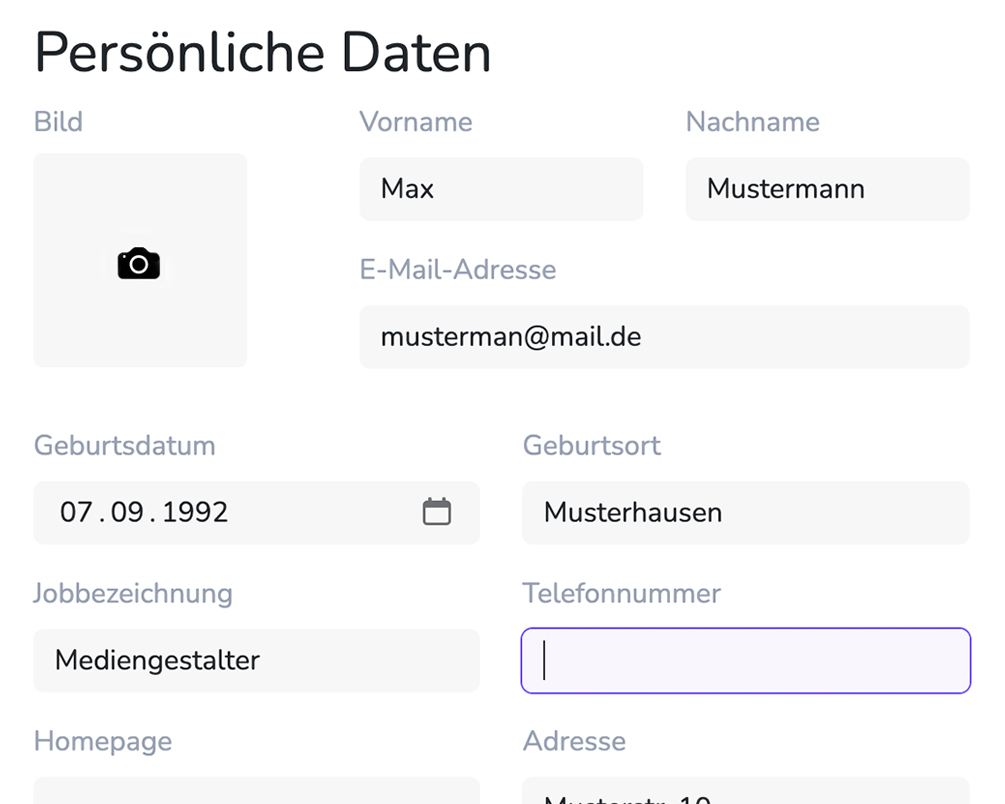
Task: Click the Vorname field containing Max
Action: pyautogui.click(x=501, y=189)
